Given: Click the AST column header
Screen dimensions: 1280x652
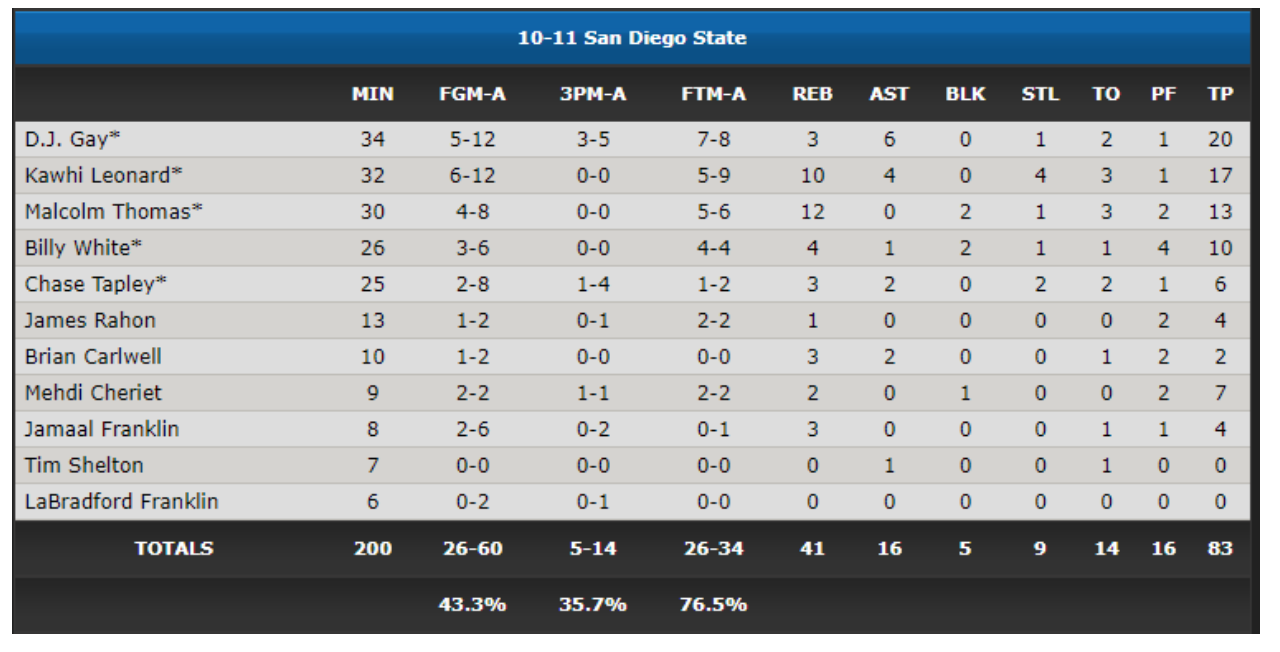Looking at the screenshot, I should pyautogui.click(x=889, y=94).
